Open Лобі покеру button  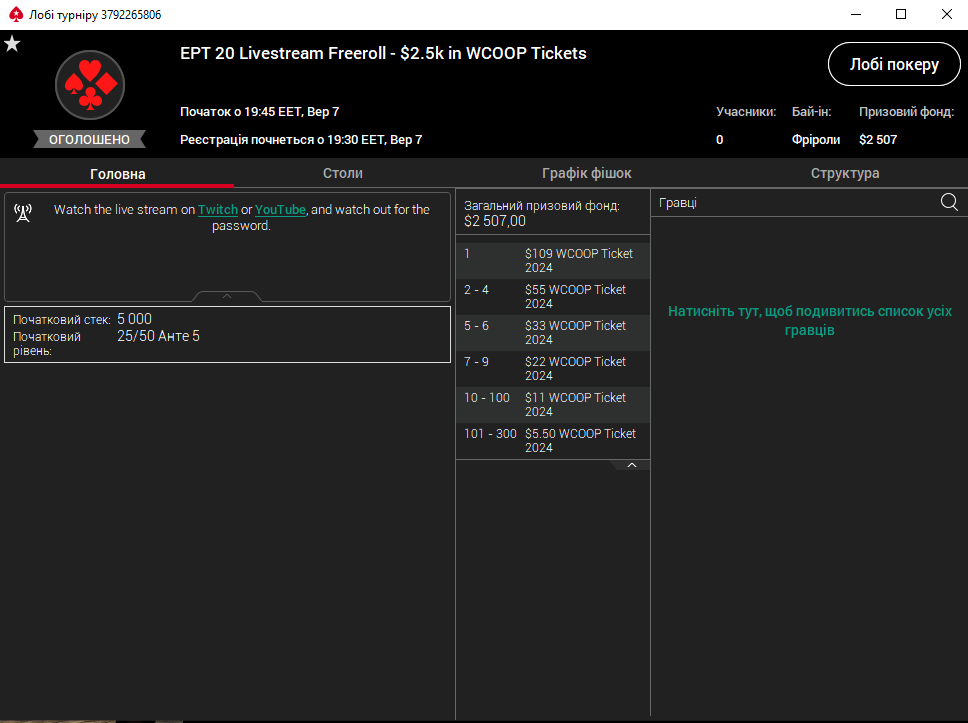click(894, 64)
